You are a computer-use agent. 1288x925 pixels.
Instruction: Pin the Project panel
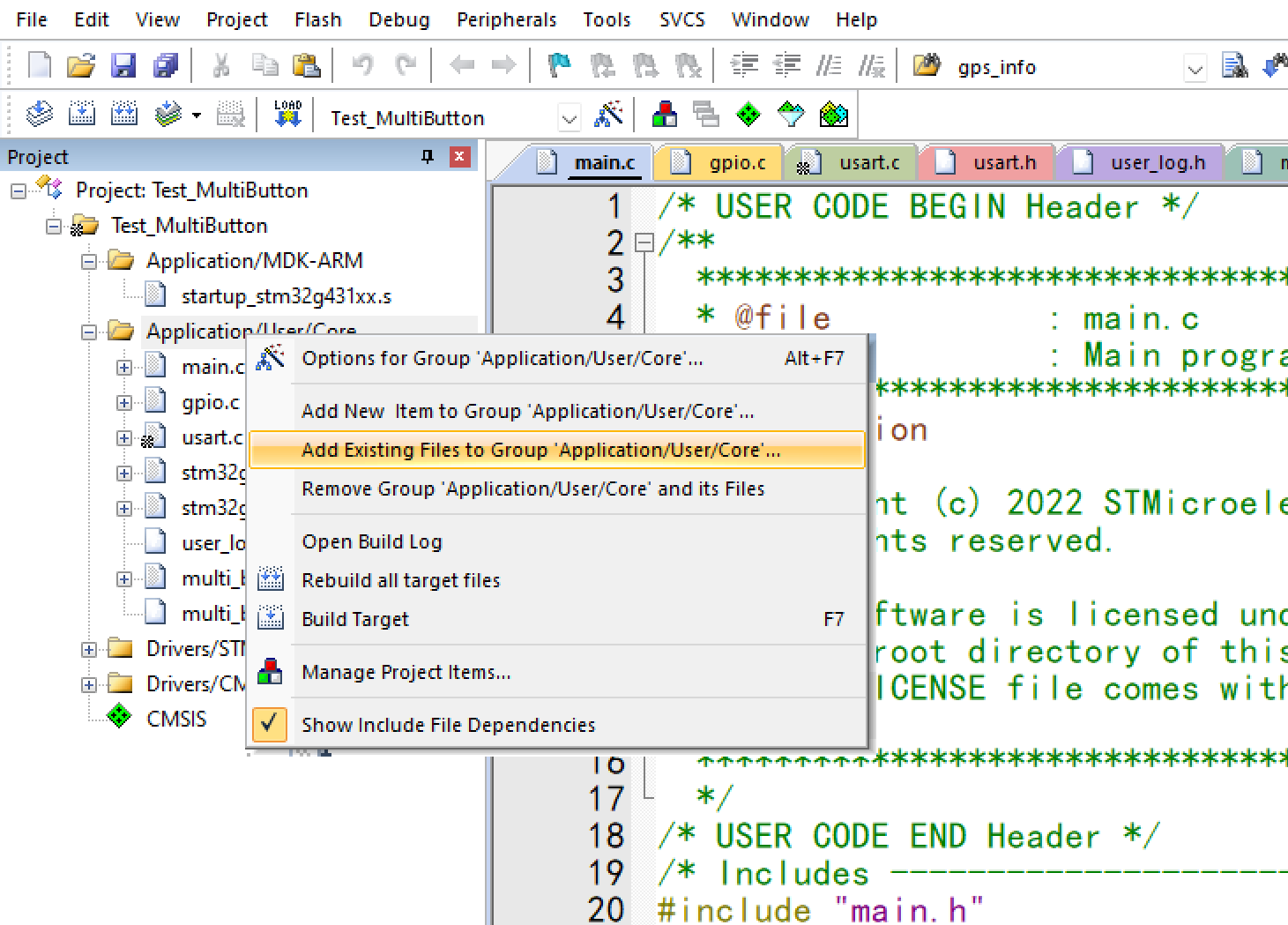428,156
